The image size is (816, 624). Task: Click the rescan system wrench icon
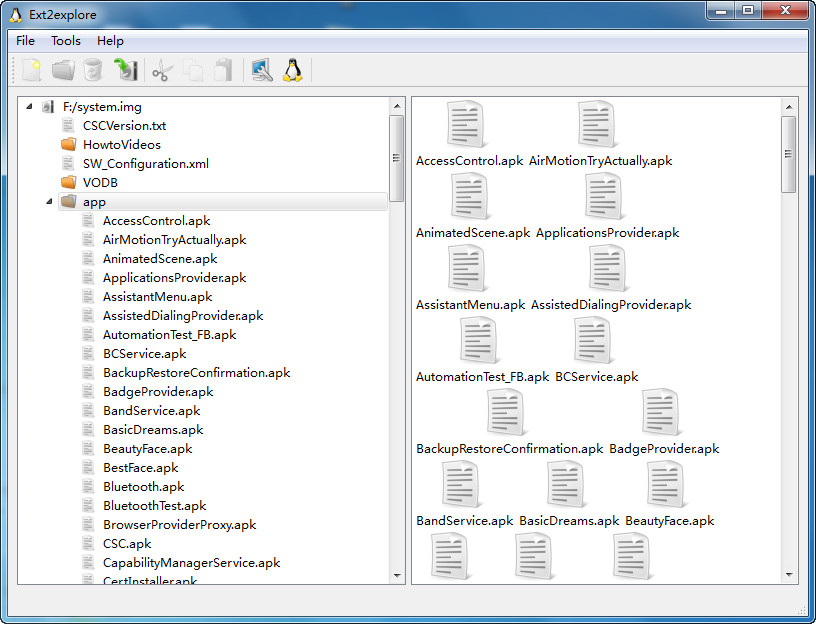click(262, 70)
